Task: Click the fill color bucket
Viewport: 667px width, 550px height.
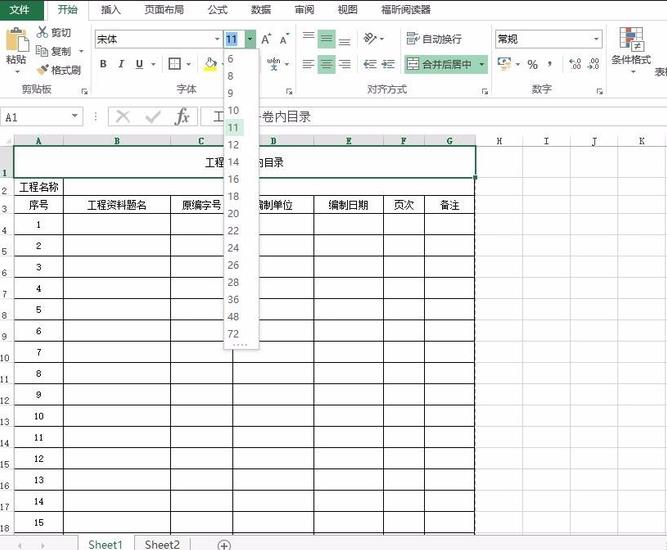Action: (x=210, y=64)
